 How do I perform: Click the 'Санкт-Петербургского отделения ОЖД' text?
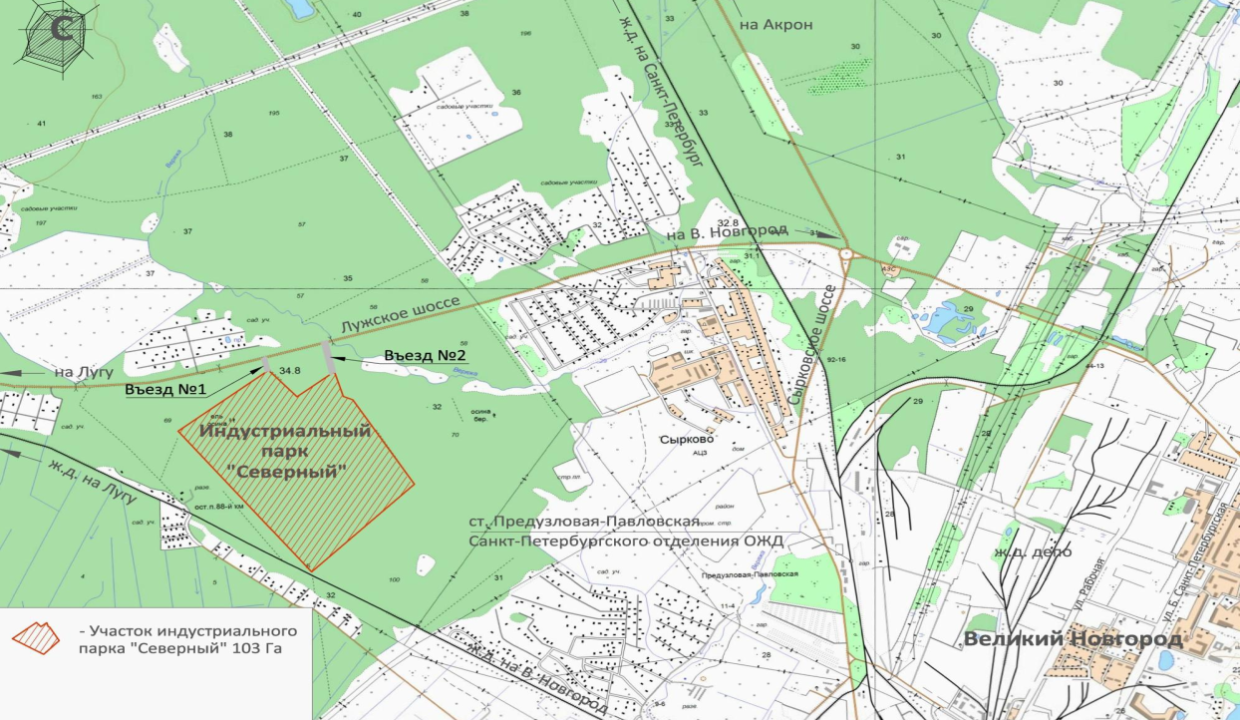(x=627, y=541)
